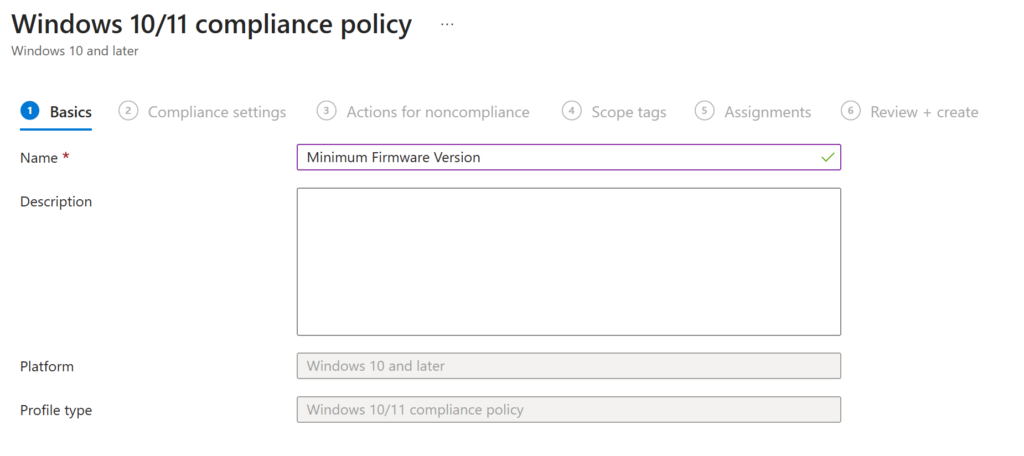
Task: Click the Windows 10/11 compliance policy heading
Action: pos(211,25)
